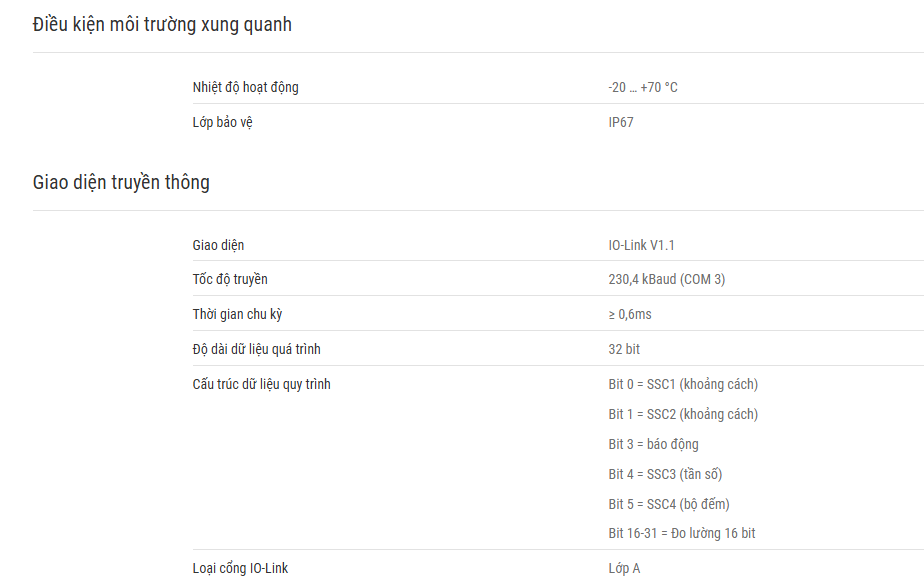Click the '230,4 kBaud (COM 3)' value
This screenshot has width=924, height=584.
pyautogui.click(x=666, y=279)
